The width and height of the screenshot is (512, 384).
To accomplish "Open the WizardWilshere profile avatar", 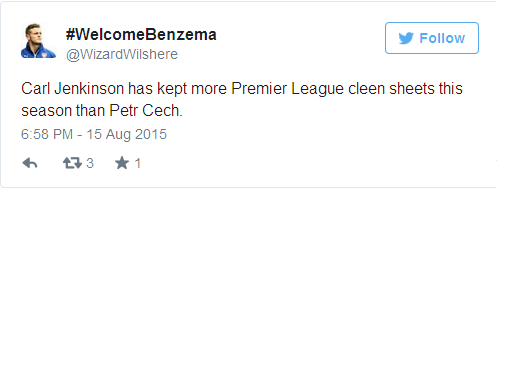I will click(38, 41).
